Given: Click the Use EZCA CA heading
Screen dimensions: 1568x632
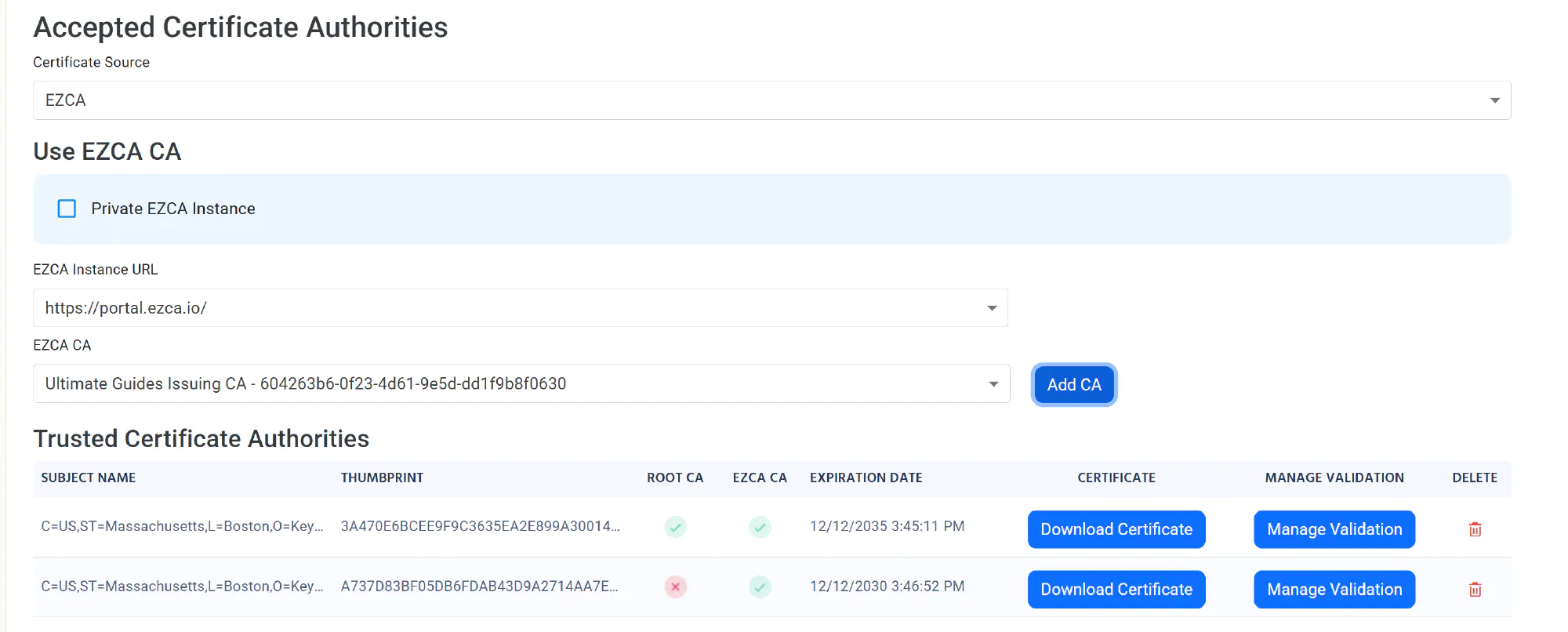Looking at the screenshot, I should [x=107, y=151].
